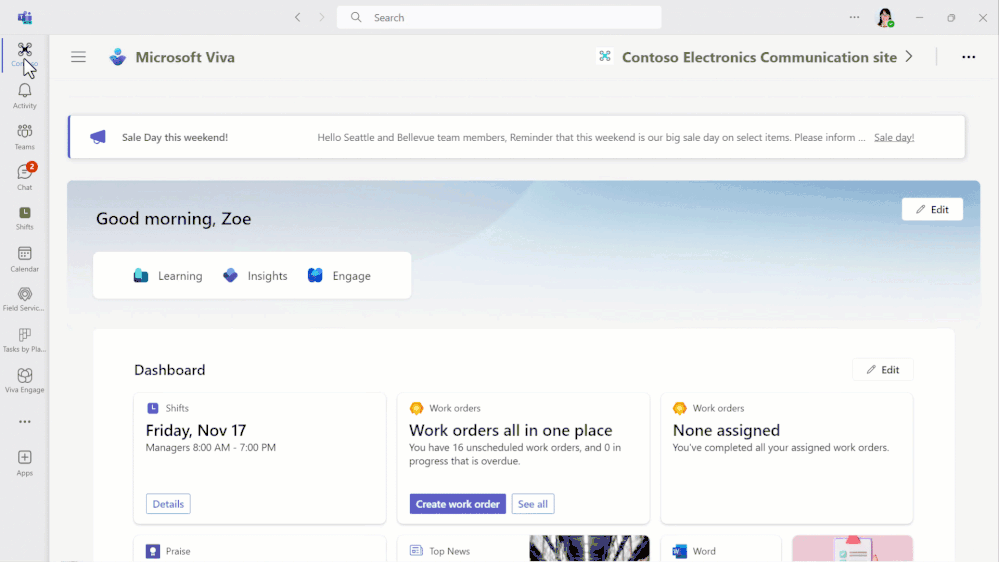Click the "Dashboard" section heading
This screenshot has height=562, width=999.
(169, 370)
